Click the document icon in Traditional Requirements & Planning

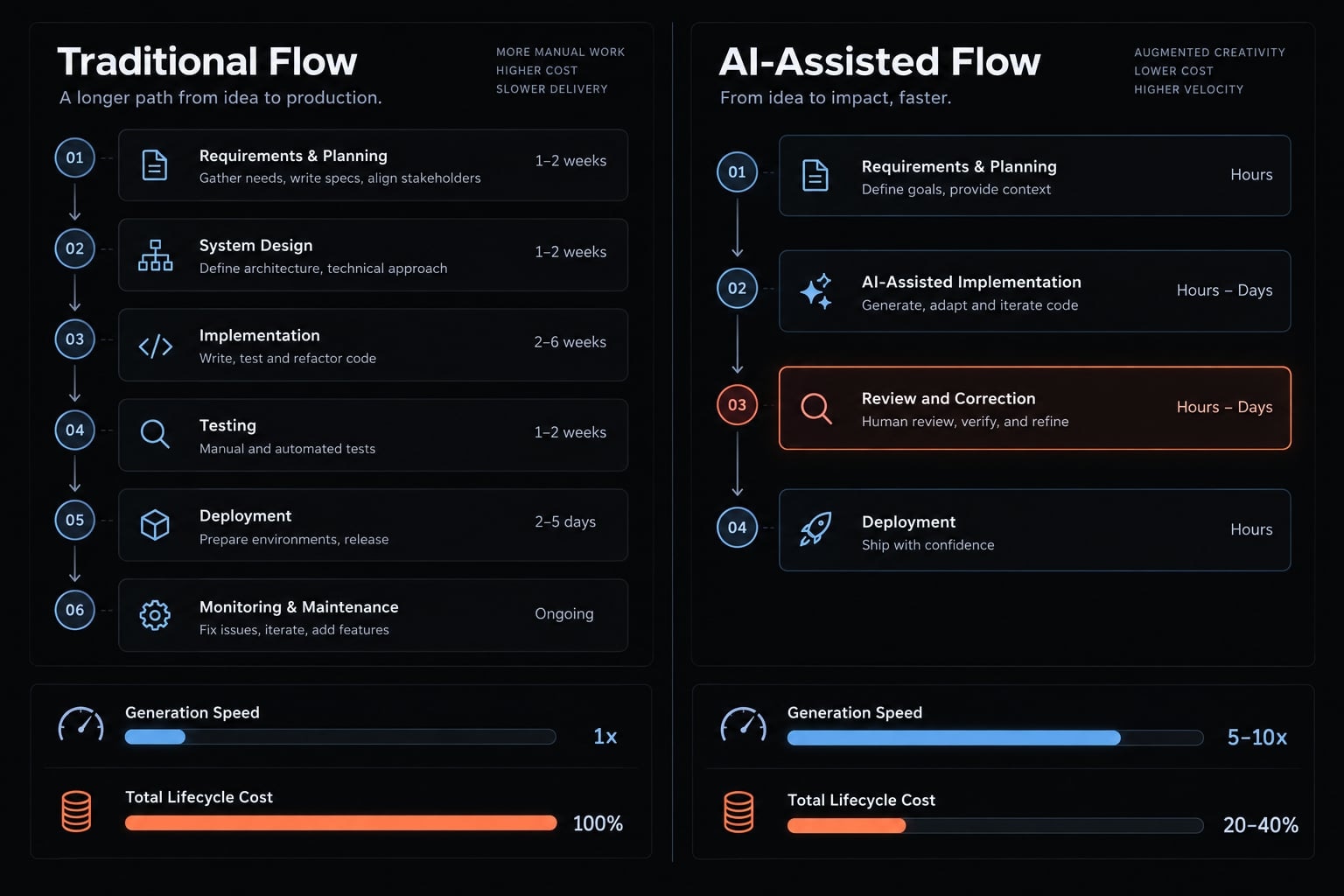pos(155,165)
